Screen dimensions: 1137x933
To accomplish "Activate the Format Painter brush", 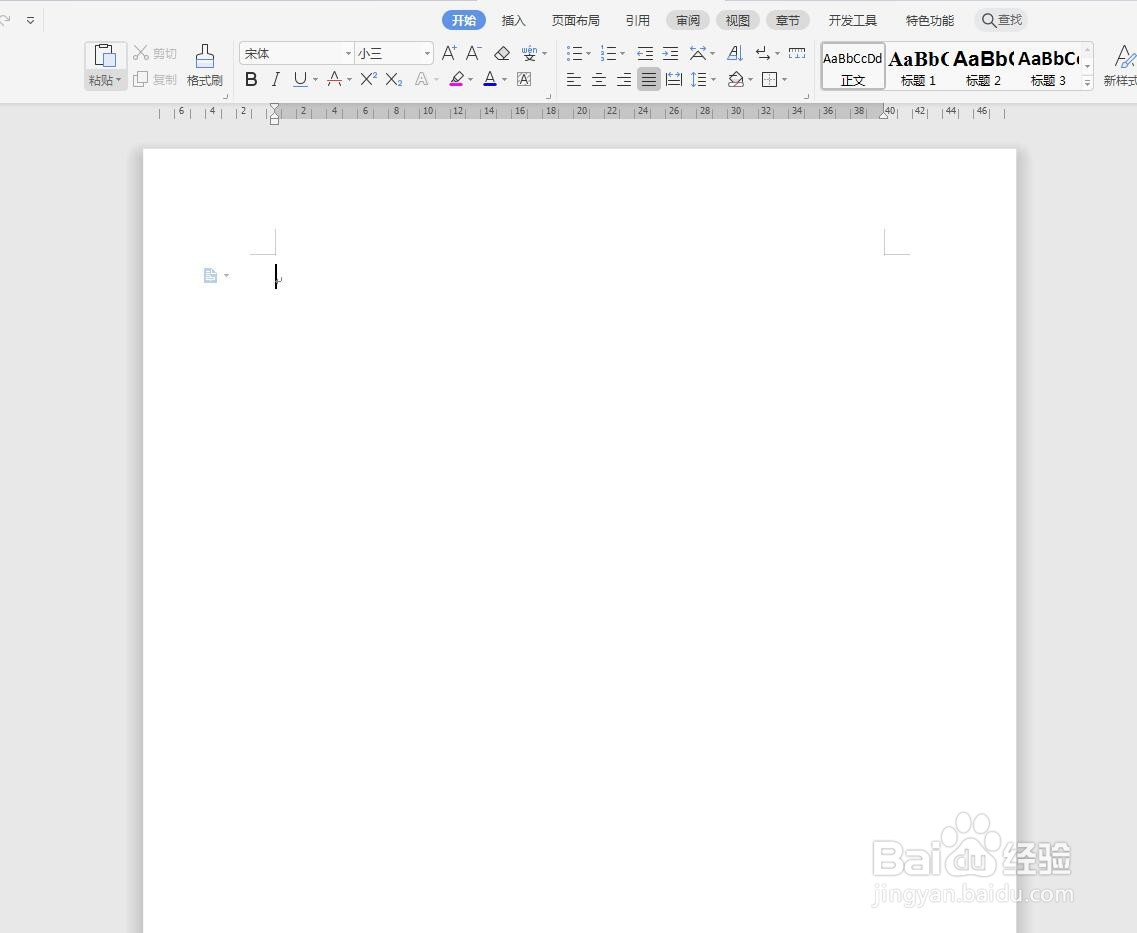I will click(x=204, y=66).
